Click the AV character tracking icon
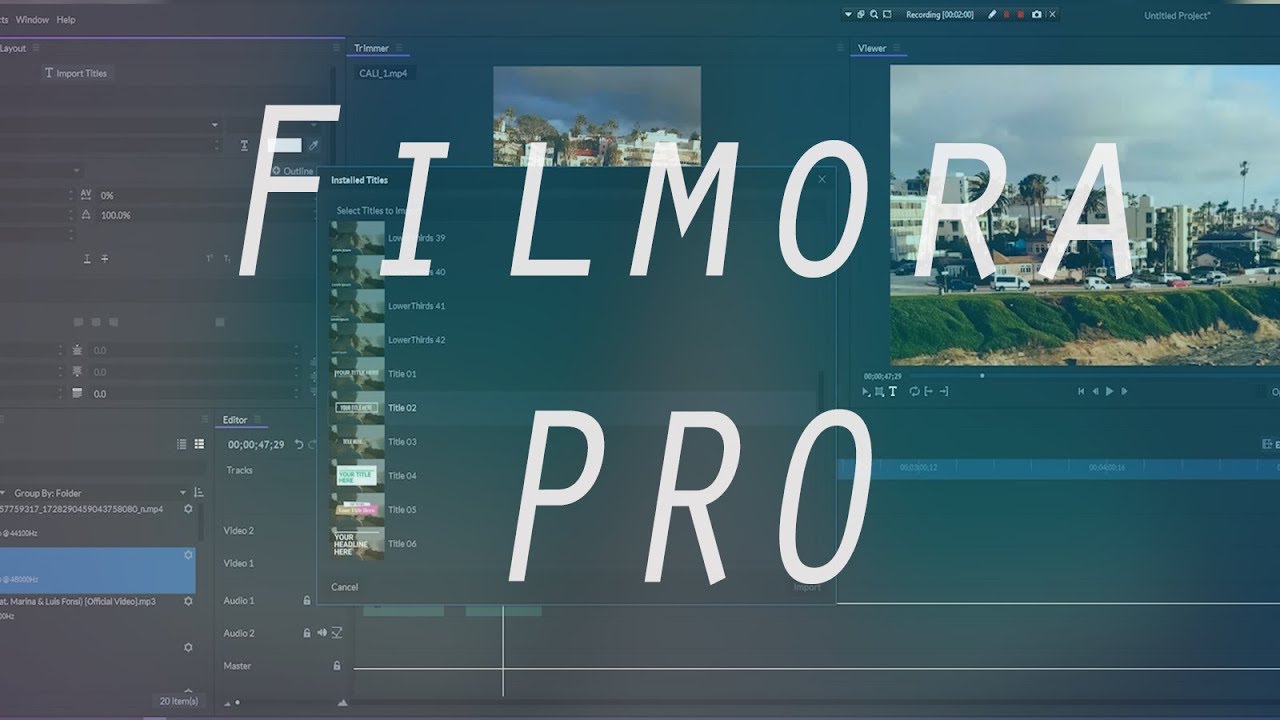Screen dimensions: 1280x720 [86, 195]
